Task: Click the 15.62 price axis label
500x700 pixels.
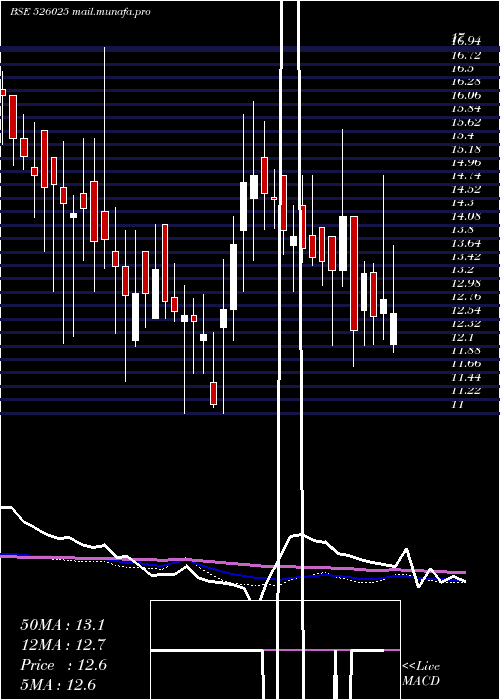Action: click(466, 122)
